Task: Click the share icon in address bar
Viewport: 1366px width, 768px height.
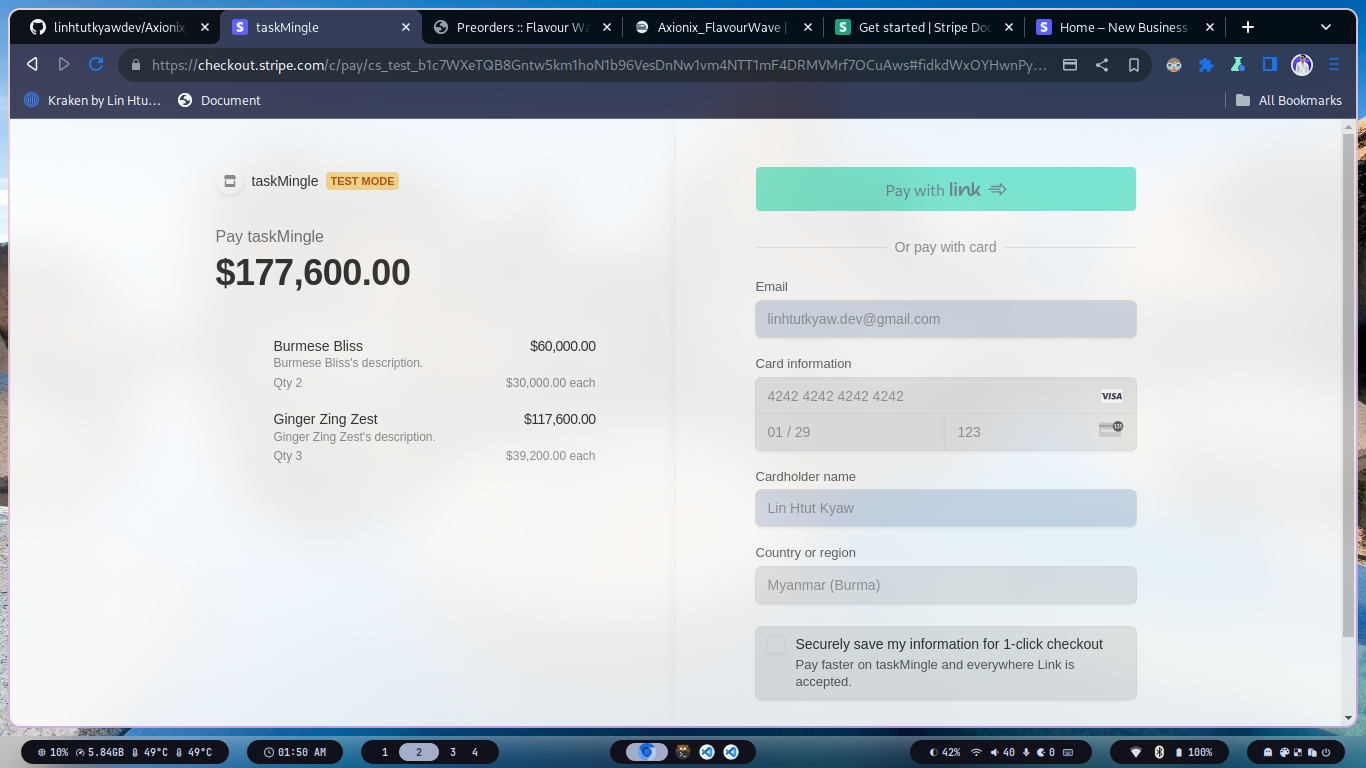Action: [1102, 65]
